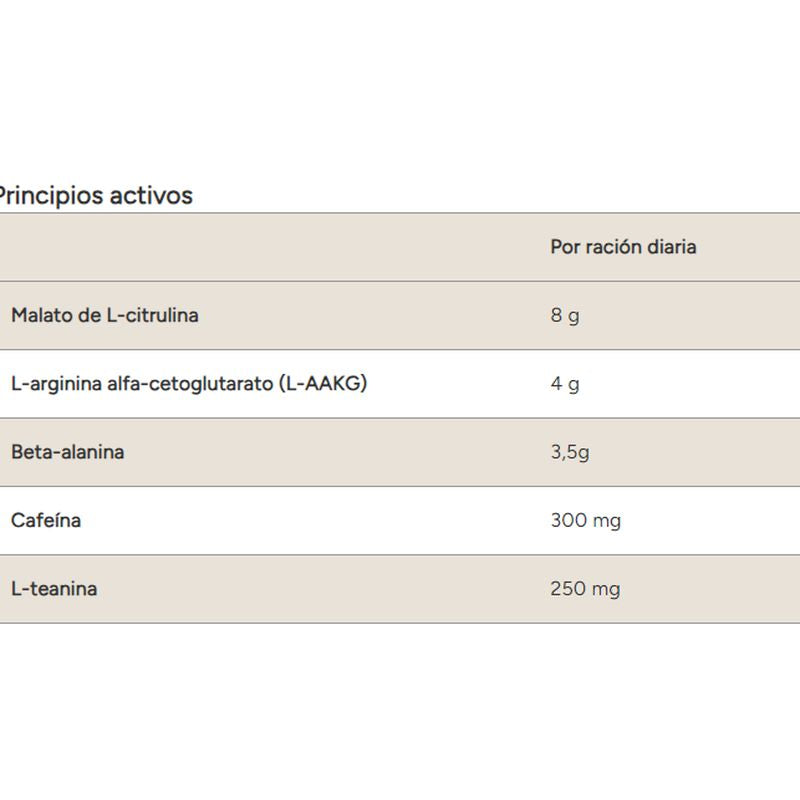Click the L-arginina alfa-cetoglutarato ingredient name
Screen dimensions: 800x800
143,383
